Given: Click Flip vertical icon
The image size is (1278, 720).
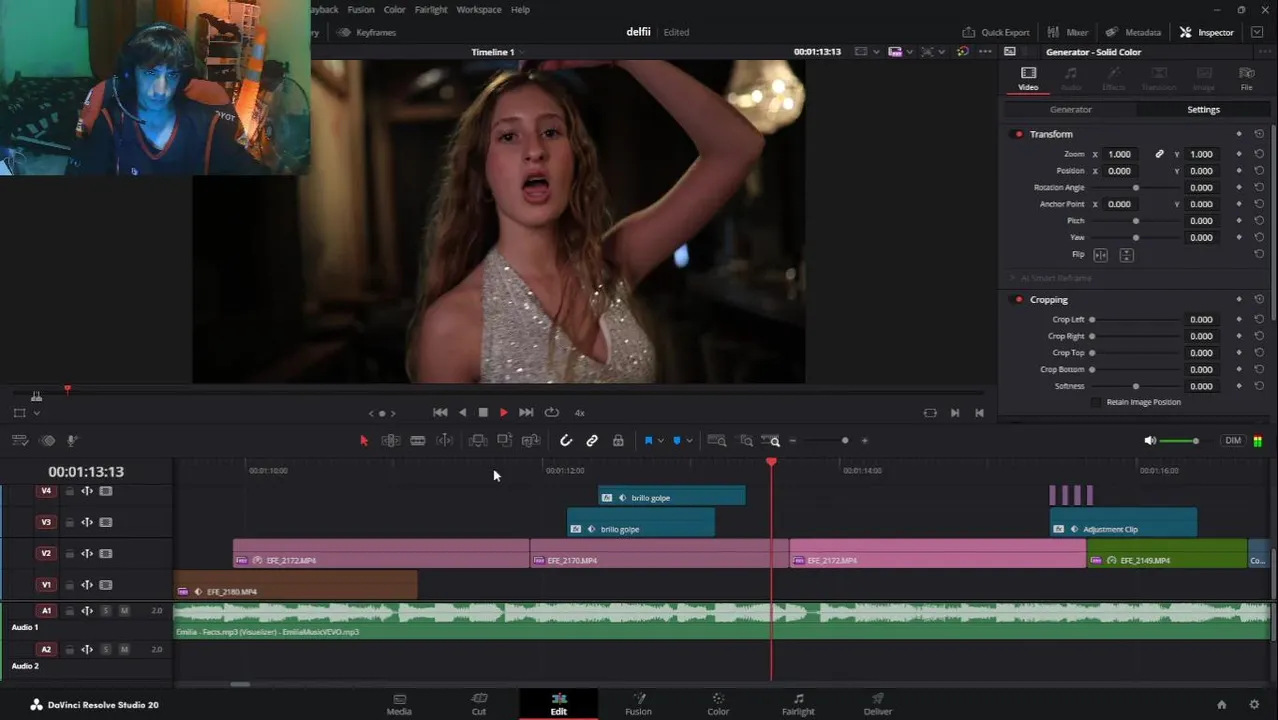Looking at the screenshot, I should click(1126, 255).
